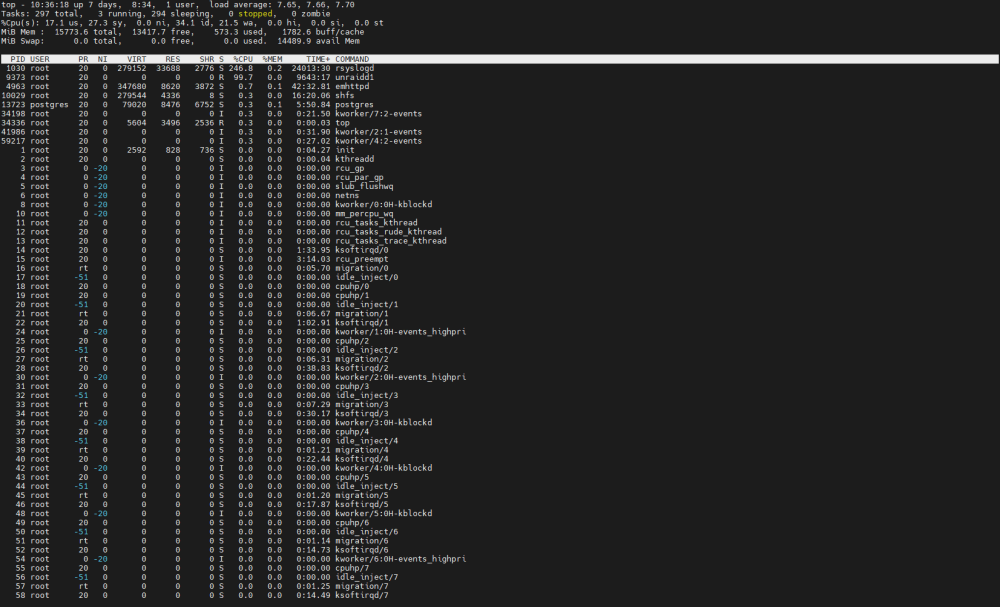This screenshot has width=1000, height=607.
Task: Select the idle_inject/7 process name
Action: 367,577
